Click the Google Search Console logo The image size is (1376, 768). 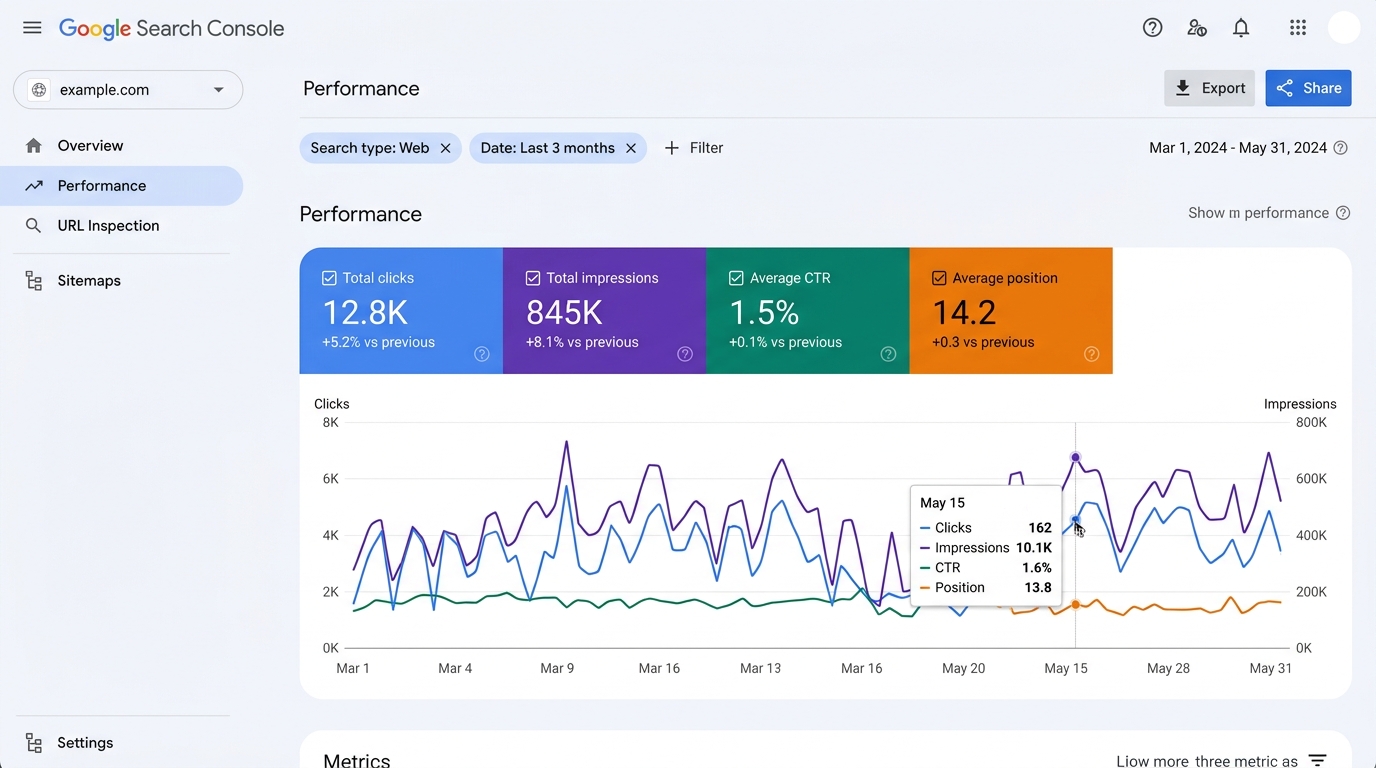(x=172, y=29)
